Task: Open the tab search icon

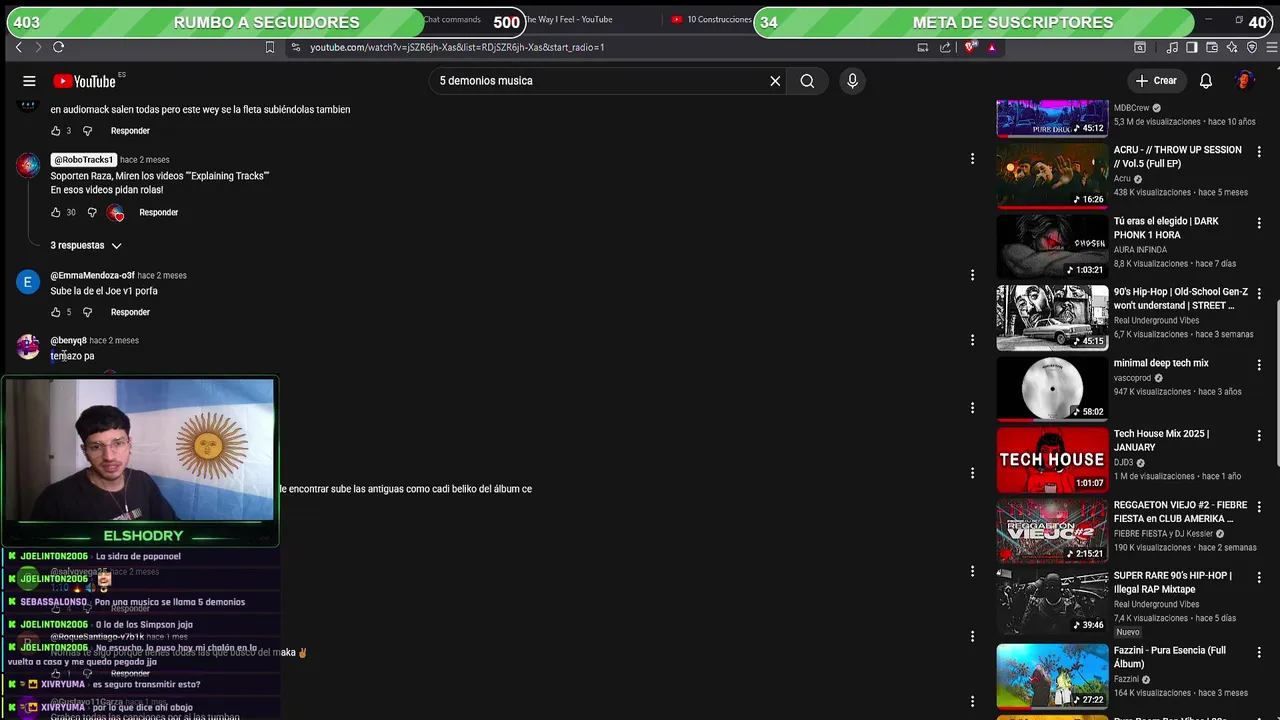Action: click(1140, 47)
